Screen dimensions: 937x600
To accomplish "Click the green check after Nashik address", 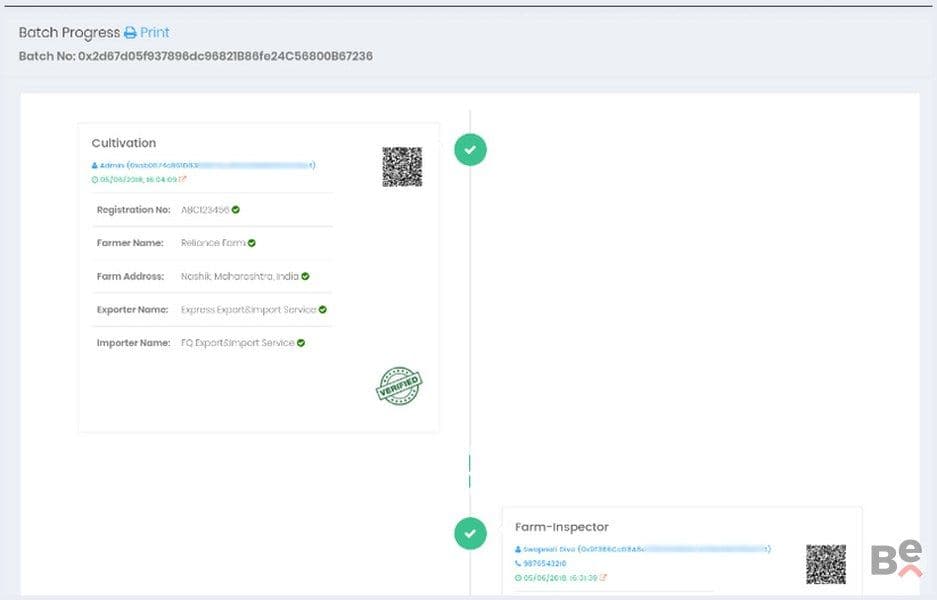I will point(305,276).
